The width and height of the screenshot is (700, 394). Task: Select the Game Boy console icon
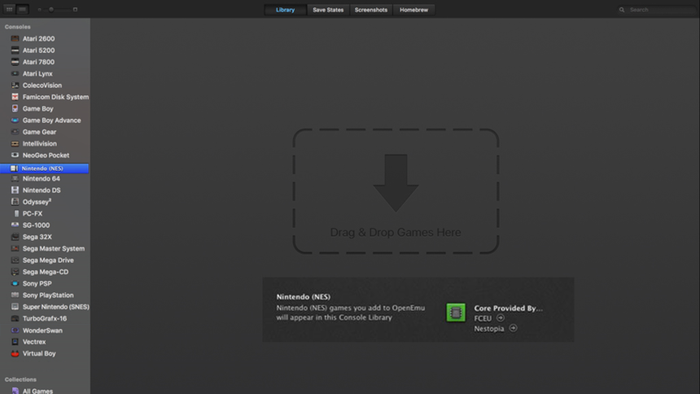tap(15, 108)
